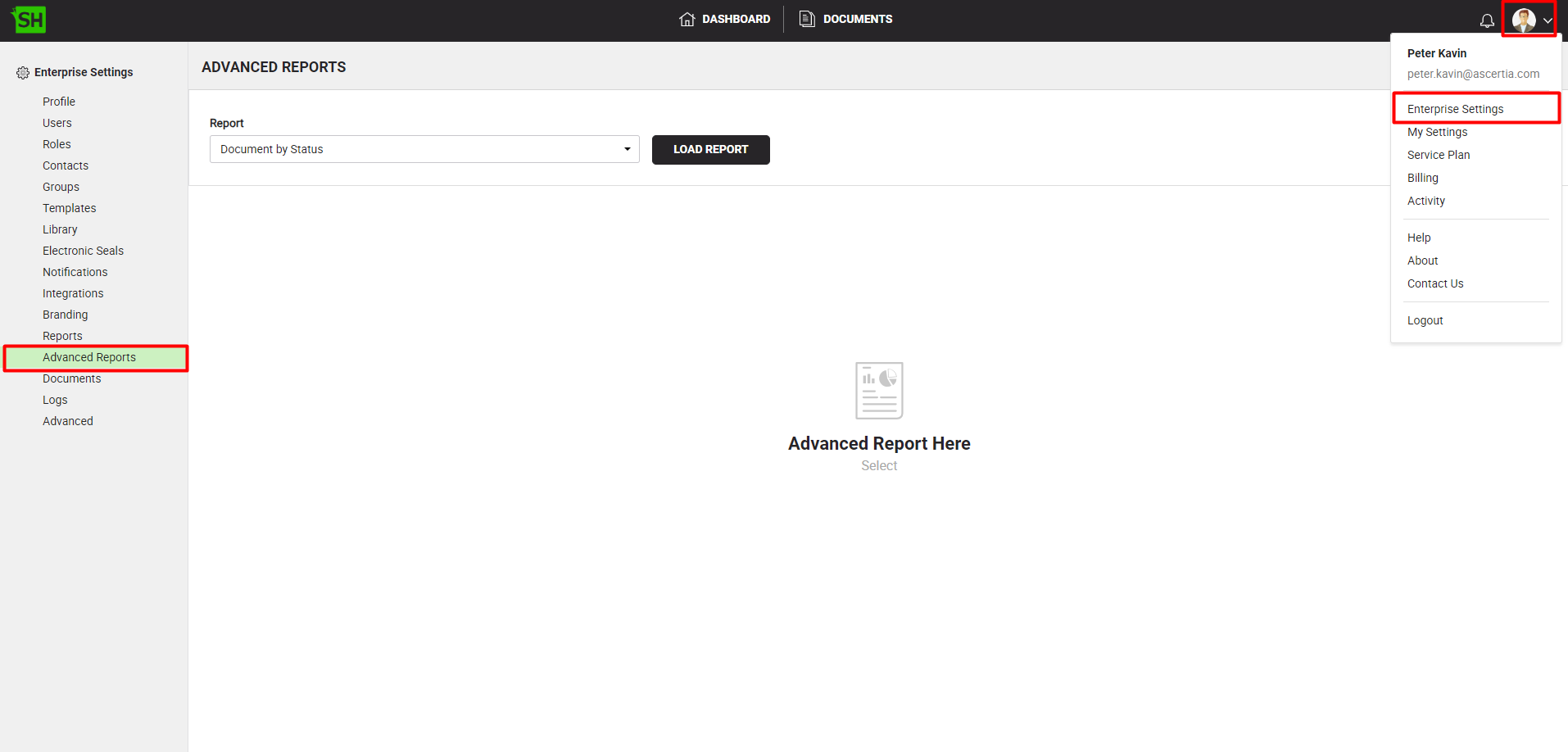Expand the account menu chevron arrow
Viewport: 1568px width, 752px height.
point(1548,21)
